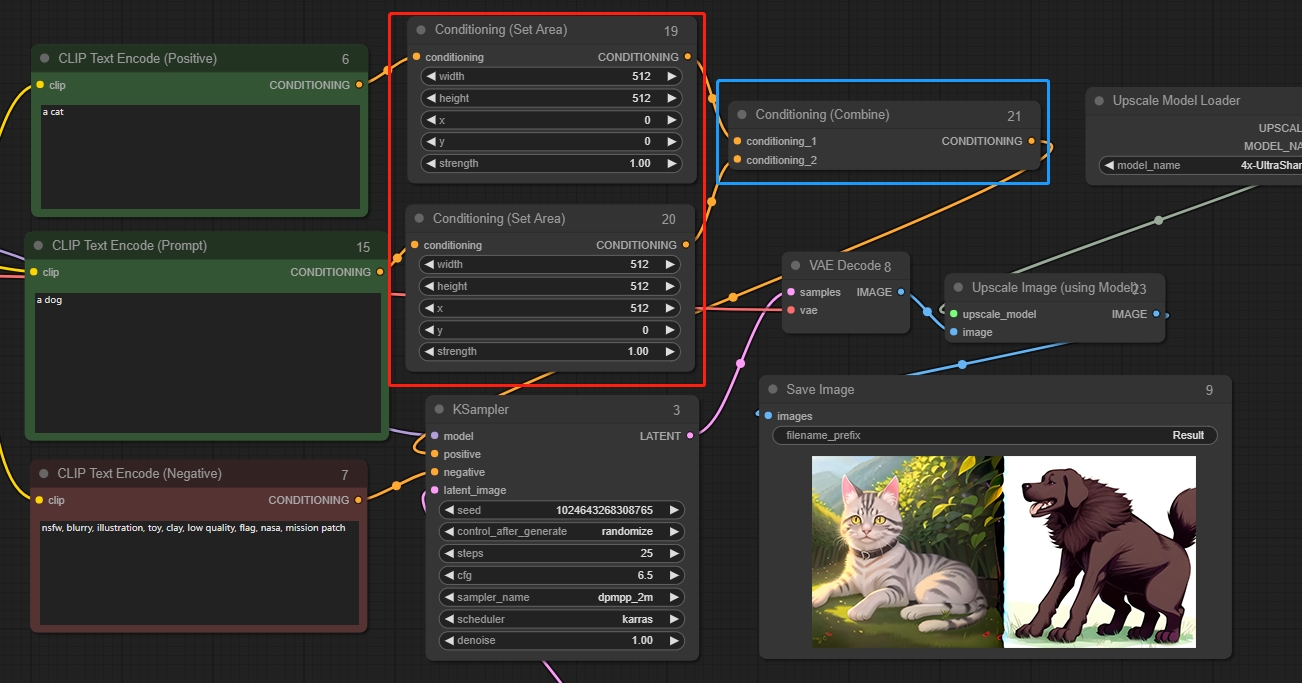
Task: Click the upscale_model input socket
Action: coord(954,314)
